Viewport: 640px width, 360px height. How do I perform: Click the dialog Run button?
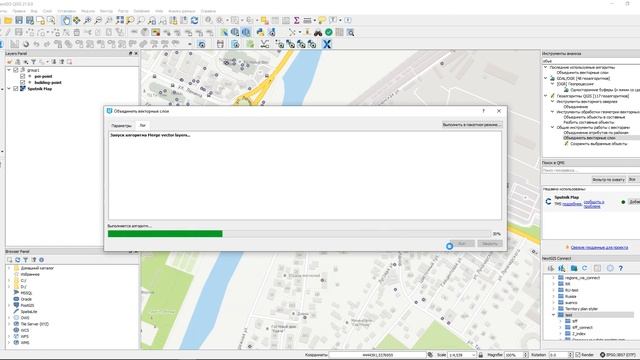[462, 244]
